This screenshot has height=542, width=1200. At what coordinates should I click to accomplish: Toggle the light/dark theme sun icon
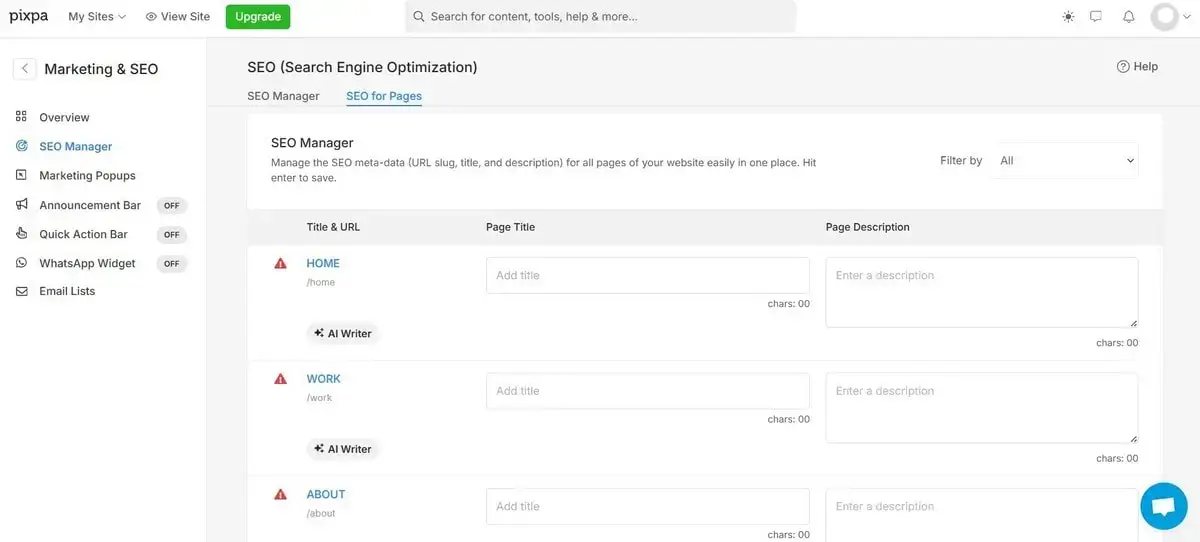[1068, 17]
